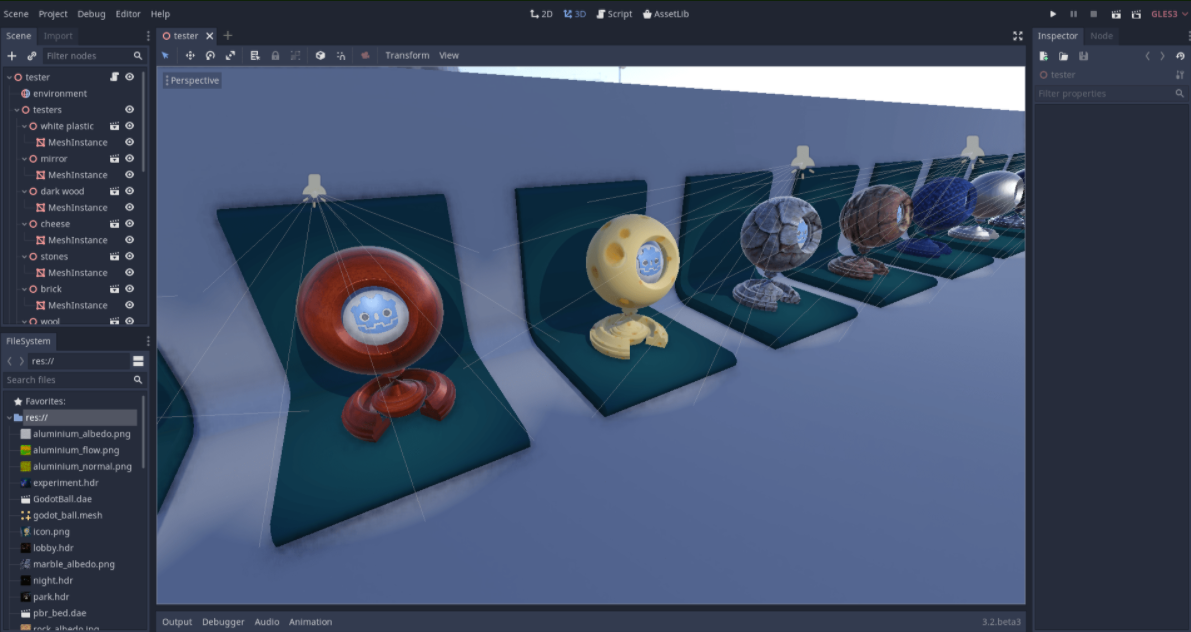Open white plastic scene in editor icon
1191x632 pixels.
(x=114, y=126)
